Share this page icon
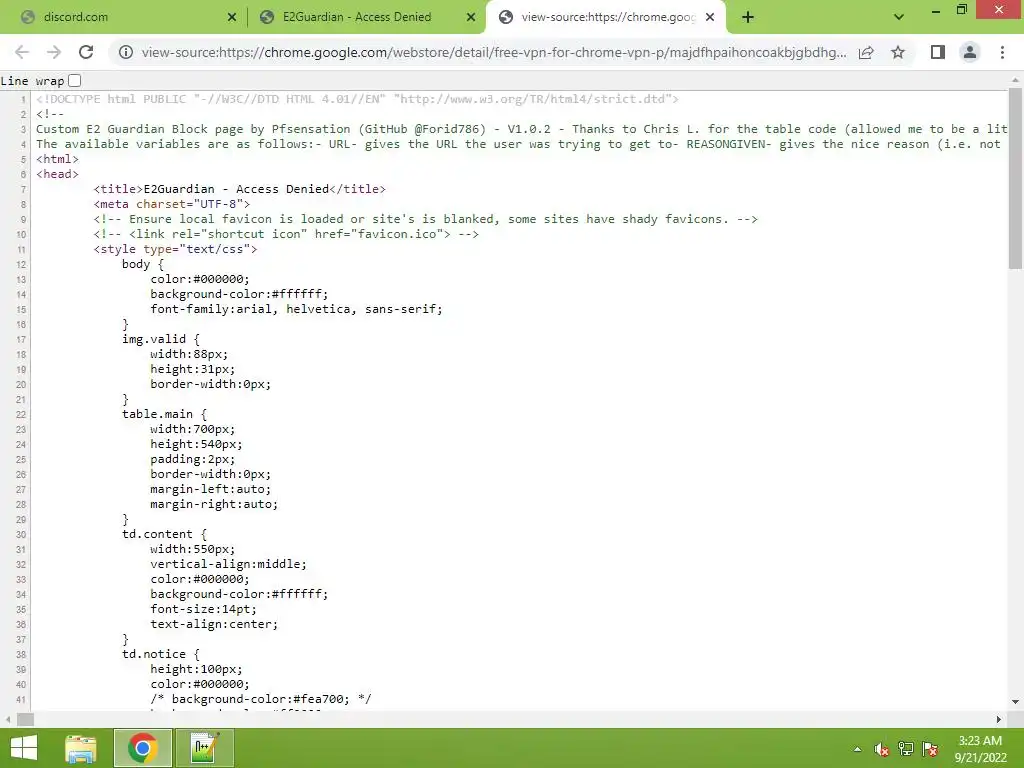This screenshot has width=1024, height=768. (x=866, y=52)
